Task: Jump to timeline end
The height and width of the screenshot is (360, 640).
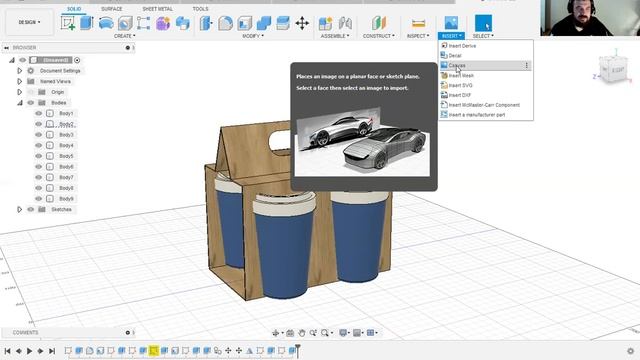Action: click(x=52, y=351)
